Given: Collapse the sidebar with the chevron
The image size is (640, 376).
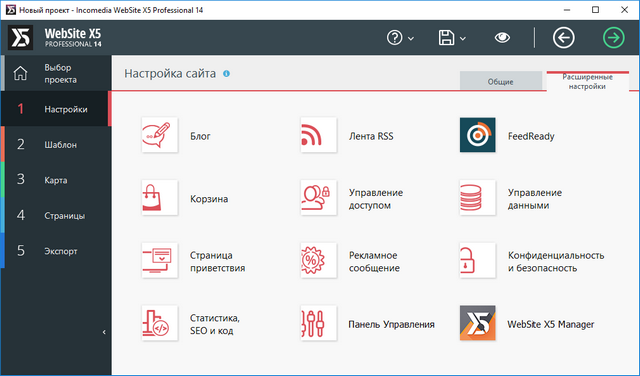Looking at the screenshot, I should click(x=104, y=332).
